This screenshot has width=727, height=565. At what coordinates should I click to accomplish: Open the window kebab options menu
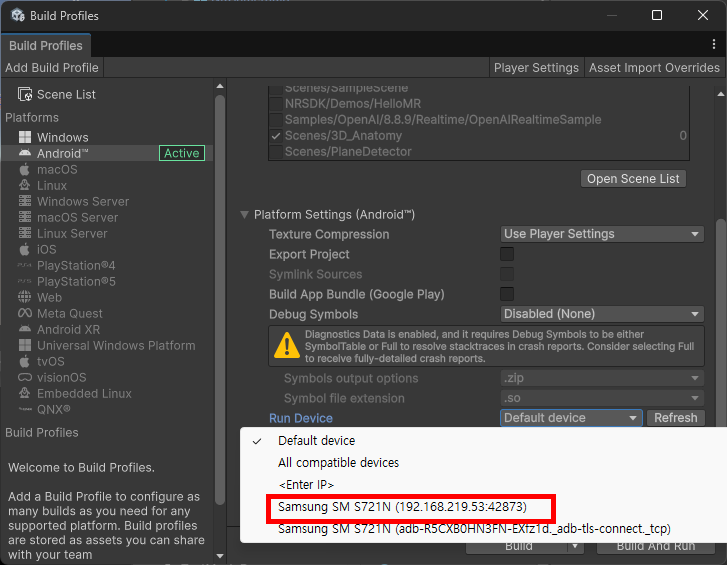714,44
